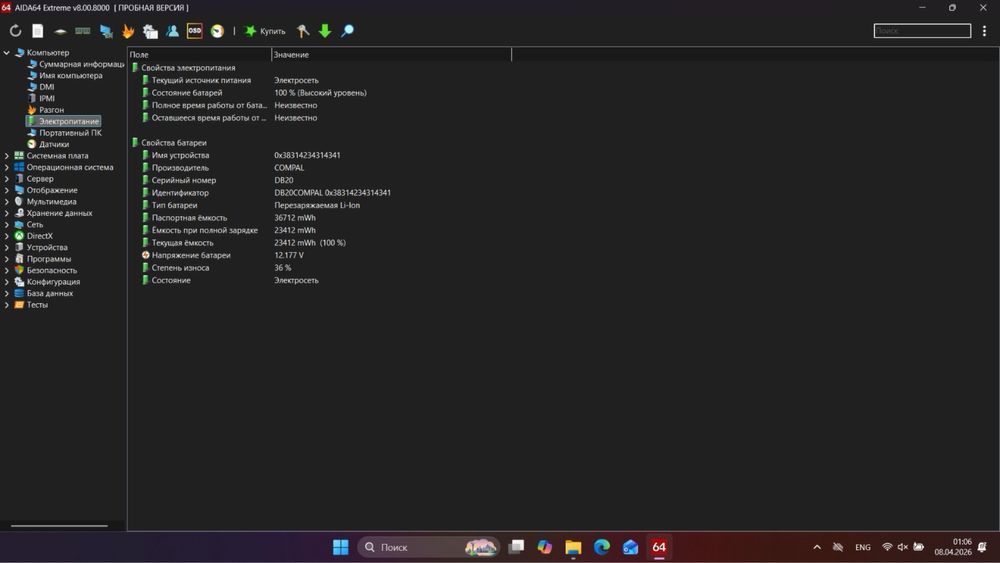Viewport: 1000px width, 563px height.
Task: Expand the Отображение node
Action: coord(7,190)
